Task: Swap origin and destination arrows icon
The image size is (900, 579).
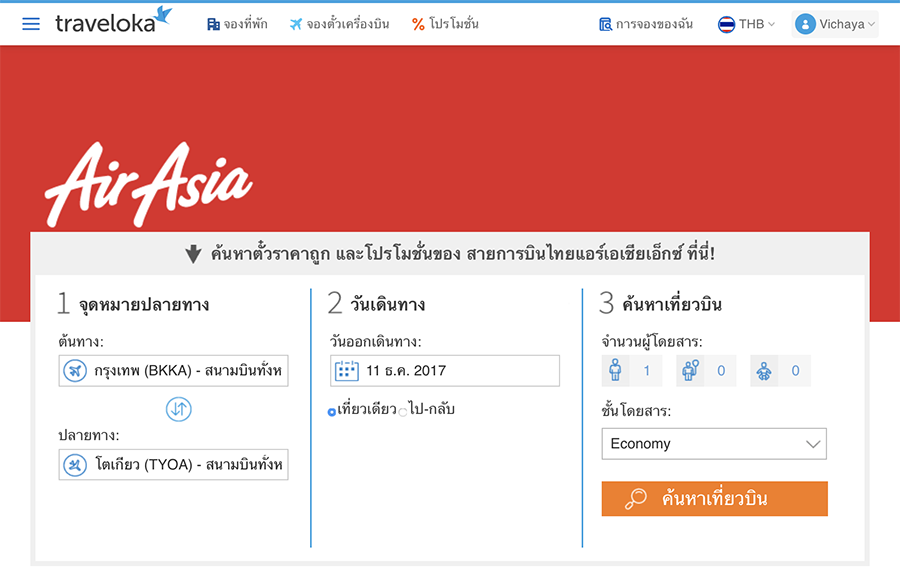Action: [x=179, y=409]
